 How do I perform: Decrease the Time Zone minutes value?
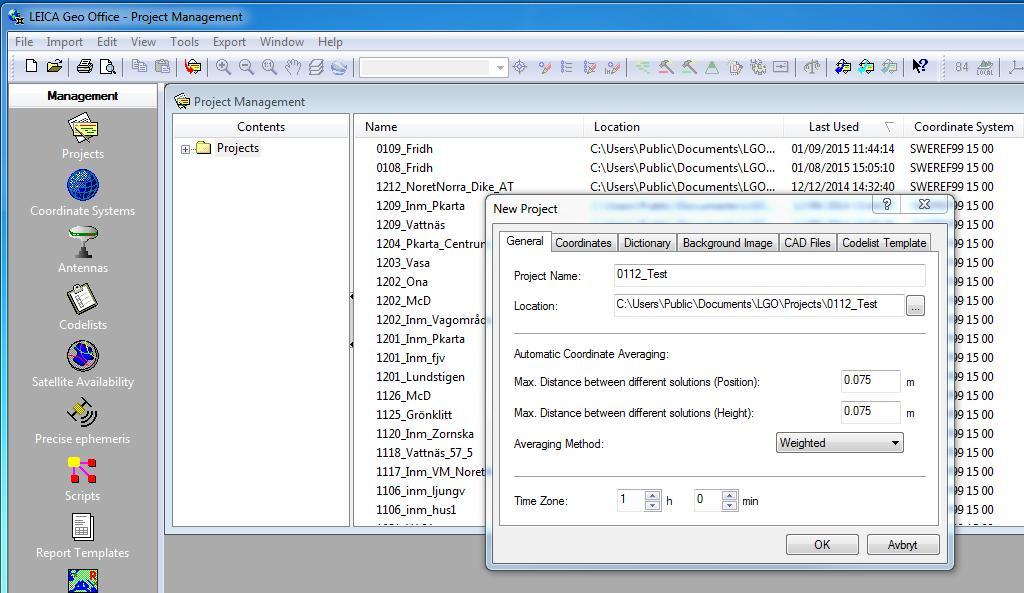pos(729,505)
